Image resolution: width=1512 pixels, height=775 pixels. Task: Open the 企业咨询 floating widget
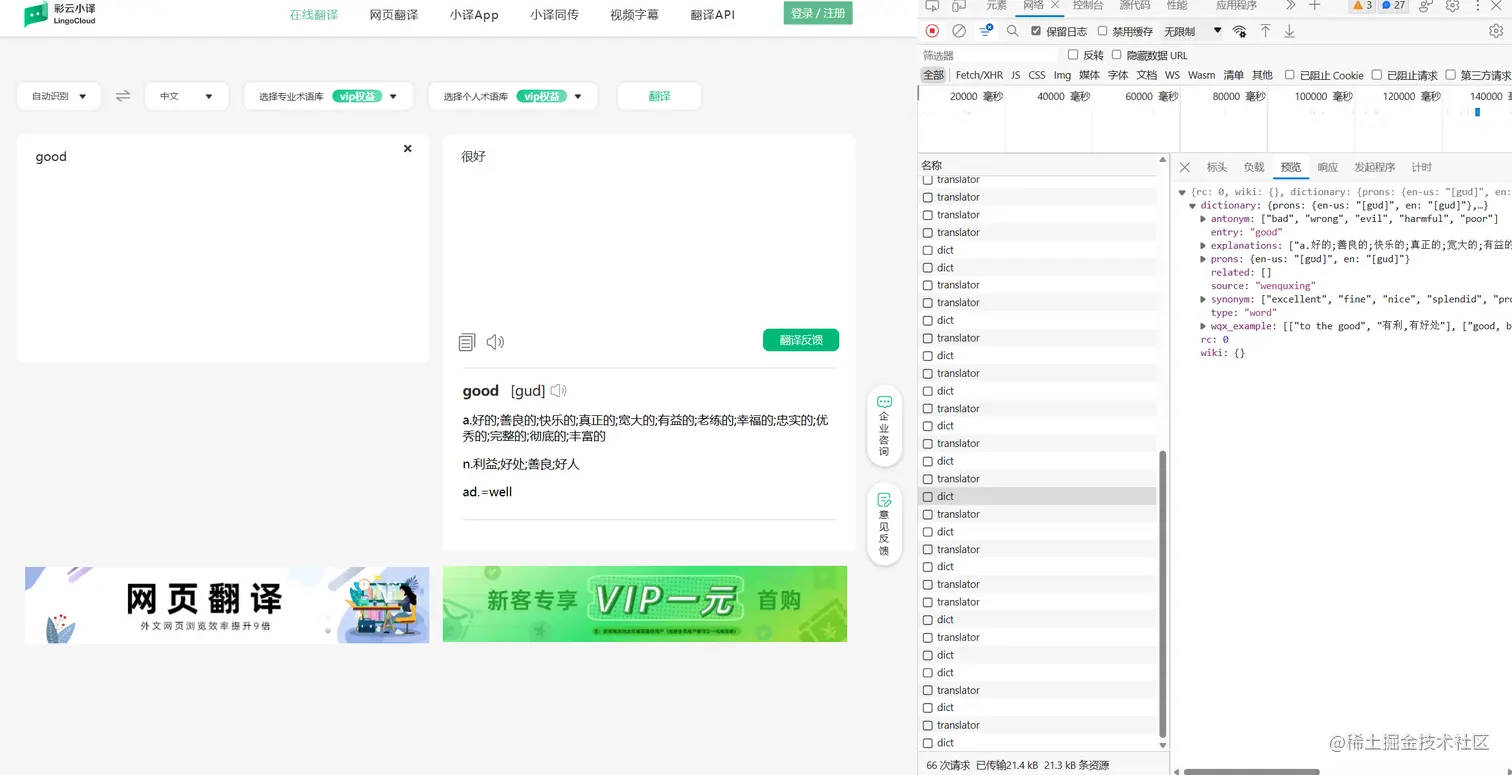coord(884,426)
